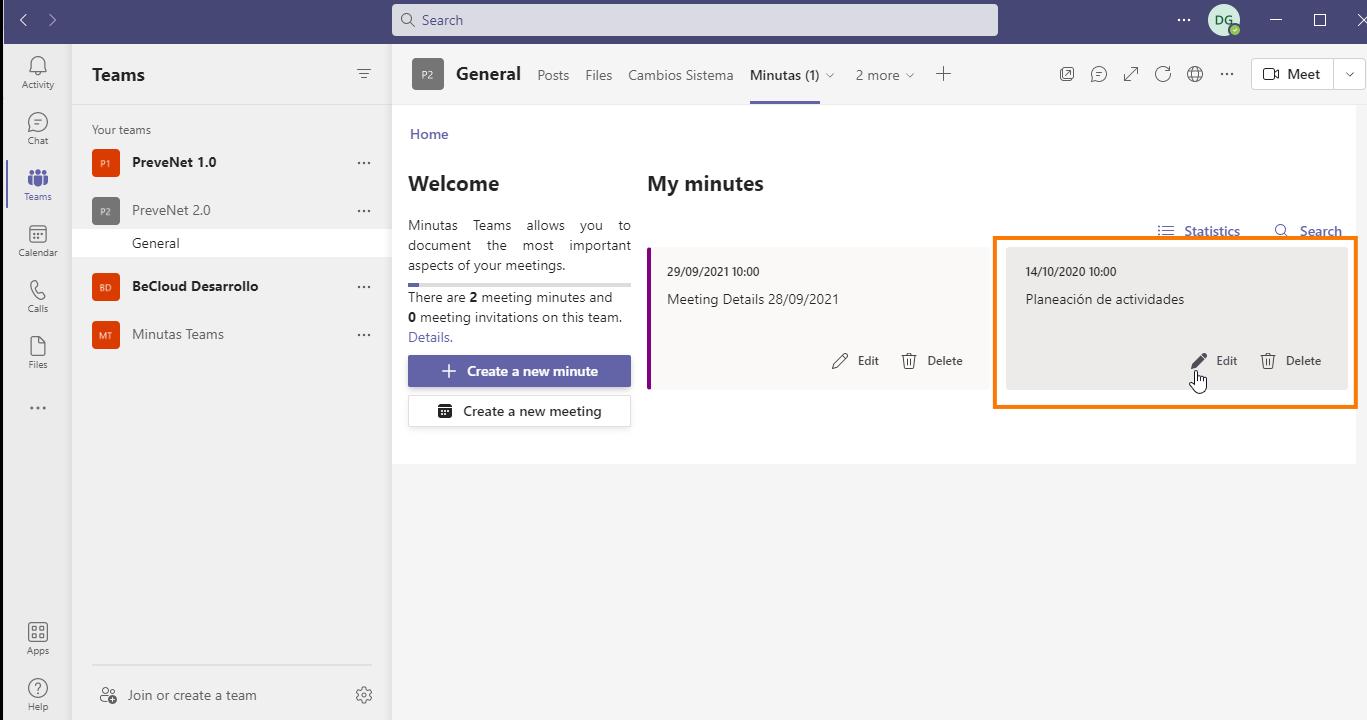Open more tab options ellipsis in header
The image size is (1367, 720).
[1227, 74]
